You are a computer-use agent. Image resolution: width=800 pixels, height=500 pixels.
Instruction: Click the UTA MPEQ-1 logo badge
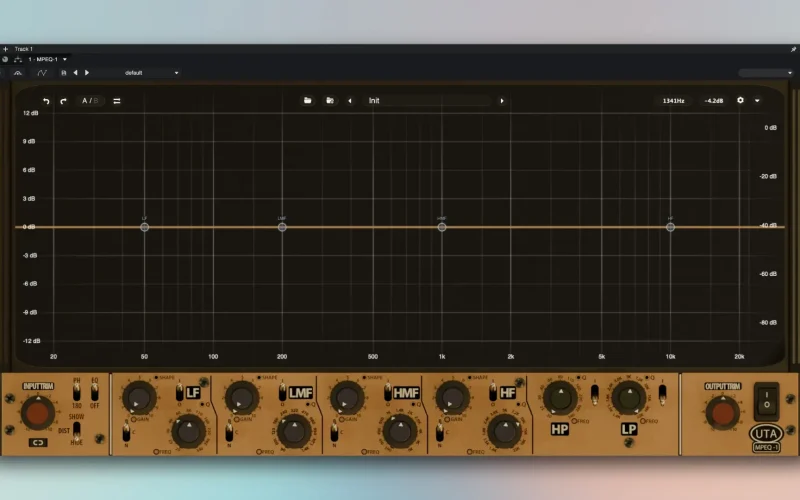(x=766, y=438)
